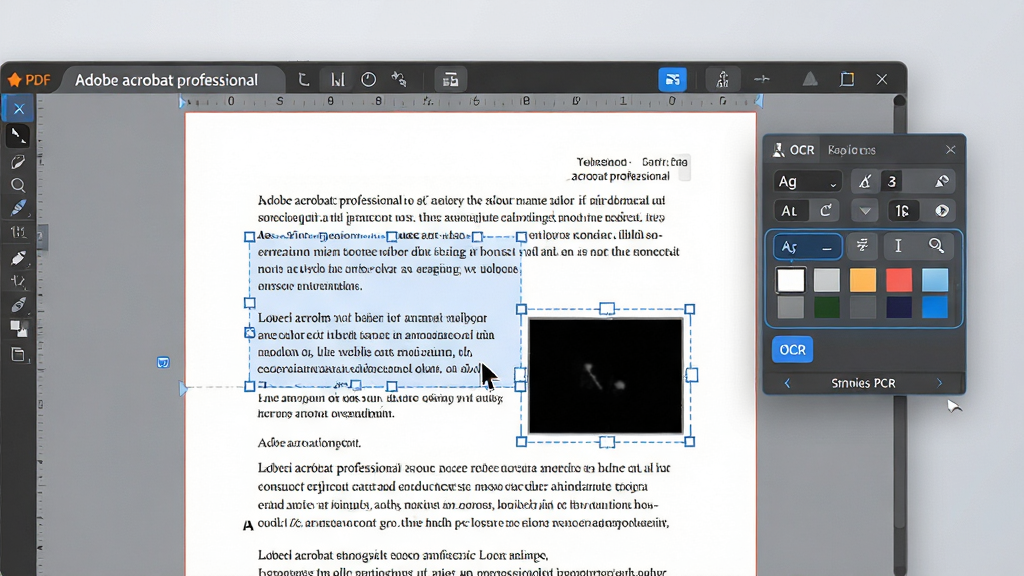Click the black image in the document
The height and width of the screenshot is (576, 1024).
(605, 376)
